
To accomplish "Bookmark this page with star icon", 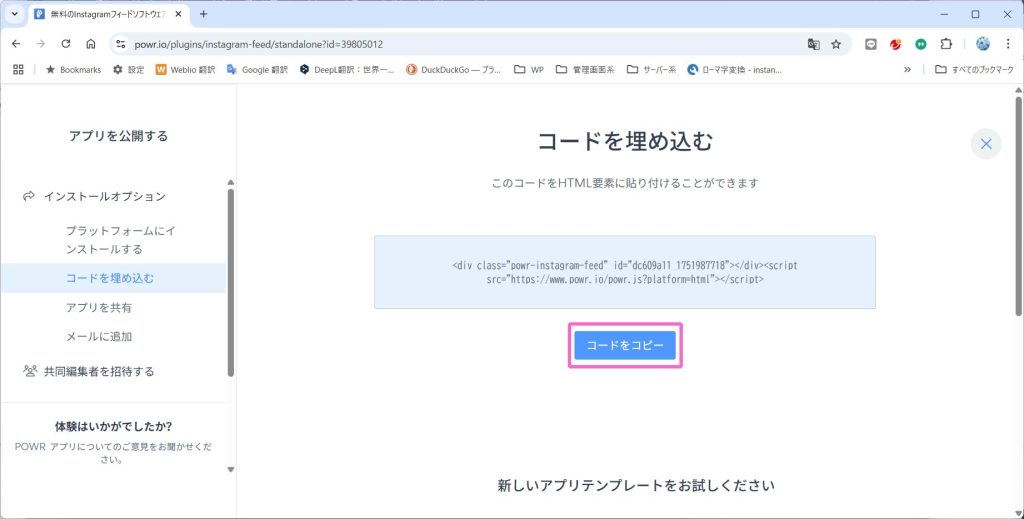I will coord(836,44).
